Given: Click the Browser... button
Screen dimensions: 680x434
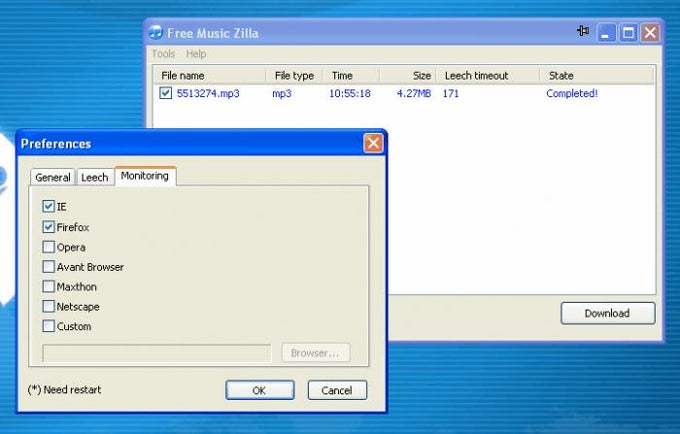Looking at the screenshot, I should 315,353.
